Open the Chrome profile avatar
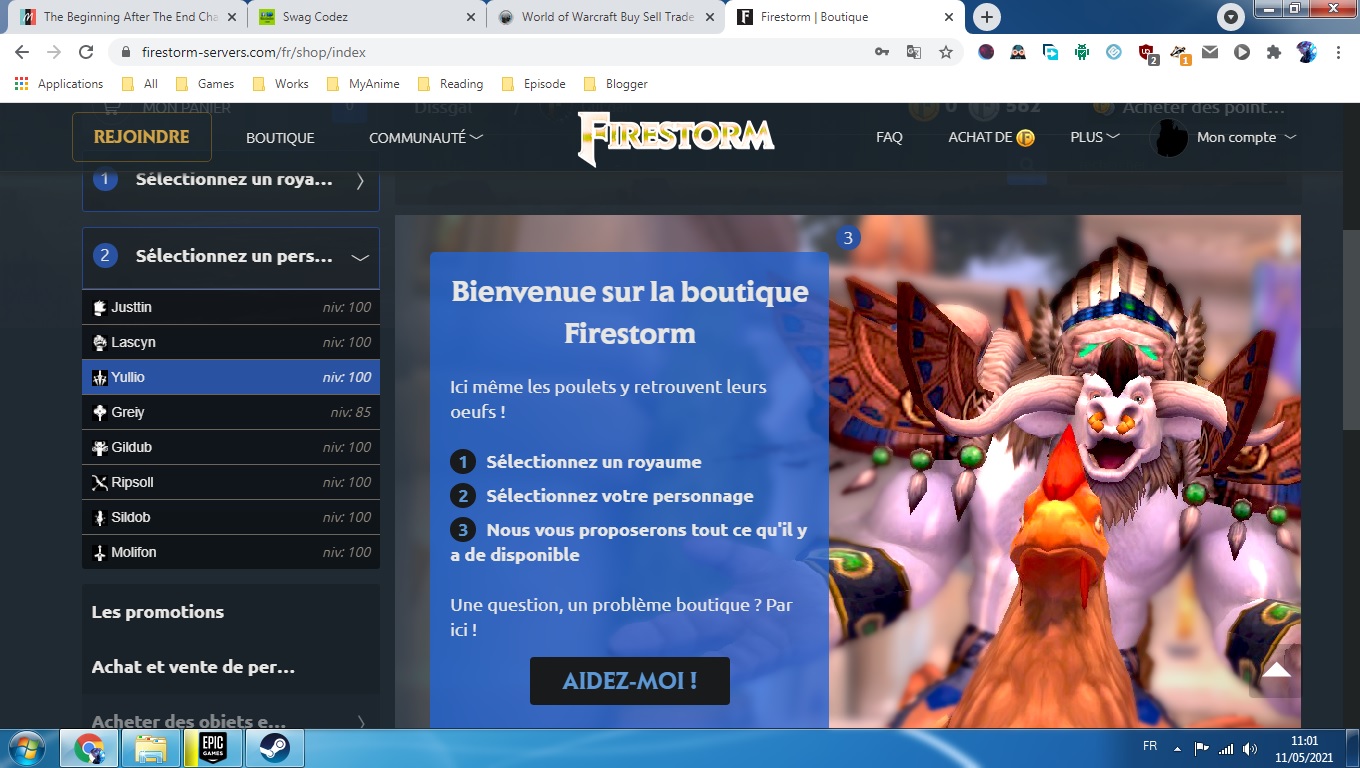Screen dimensions: 1360x768 pos(1306,52)
